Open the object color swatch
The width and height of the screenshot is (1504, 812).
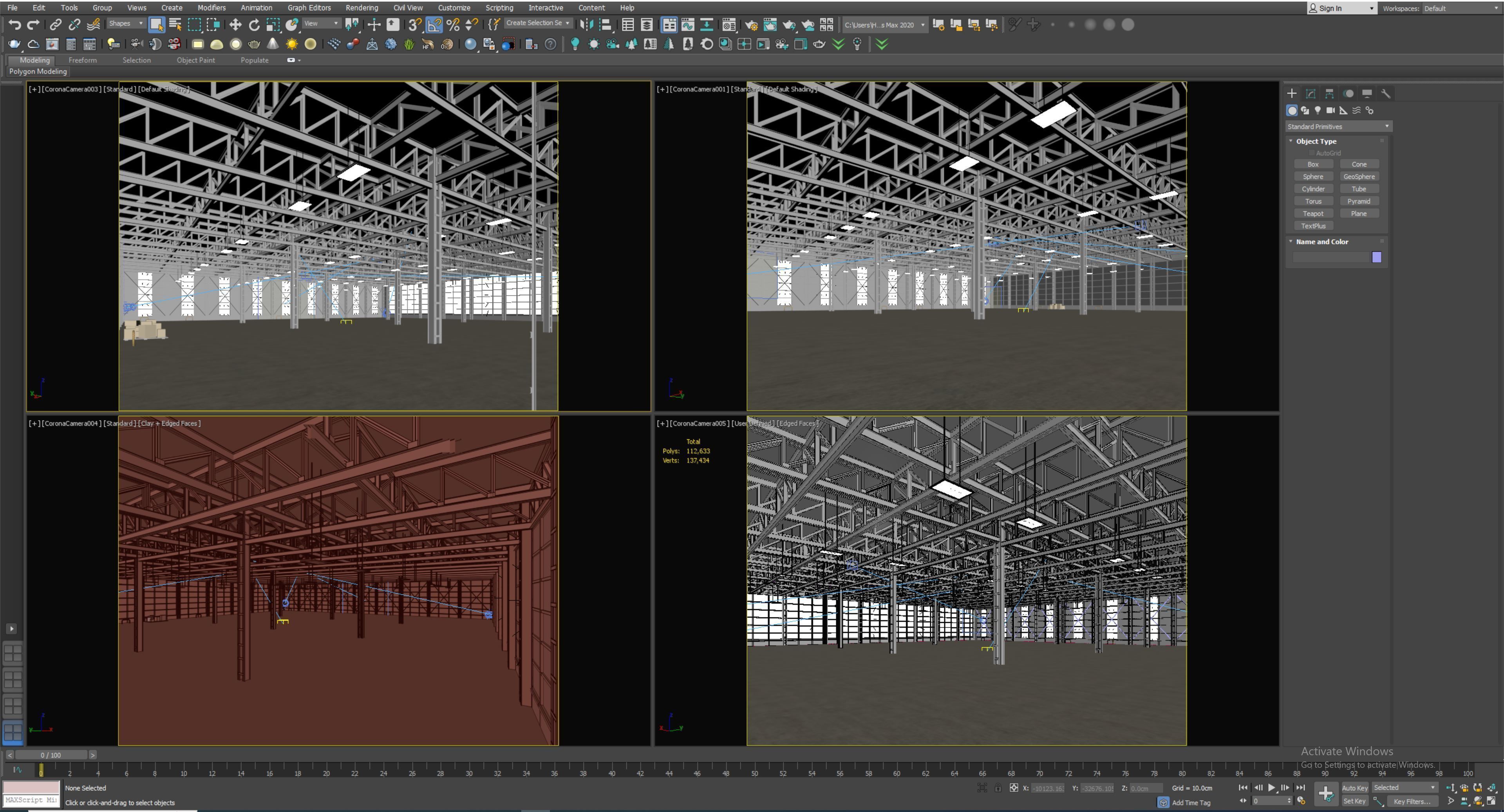pyautogui.click(x=1377, y=258)
